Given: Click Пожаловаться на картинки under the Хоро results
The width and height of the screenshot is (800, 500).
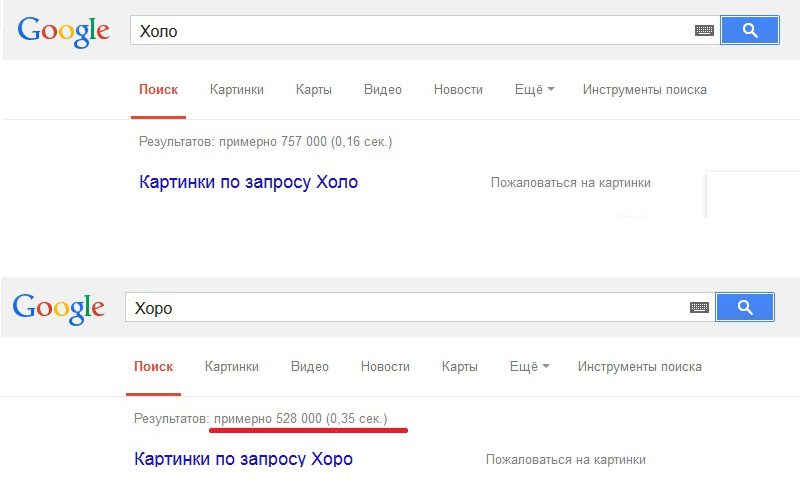Looking at the screenshot, I should point(565,460).
